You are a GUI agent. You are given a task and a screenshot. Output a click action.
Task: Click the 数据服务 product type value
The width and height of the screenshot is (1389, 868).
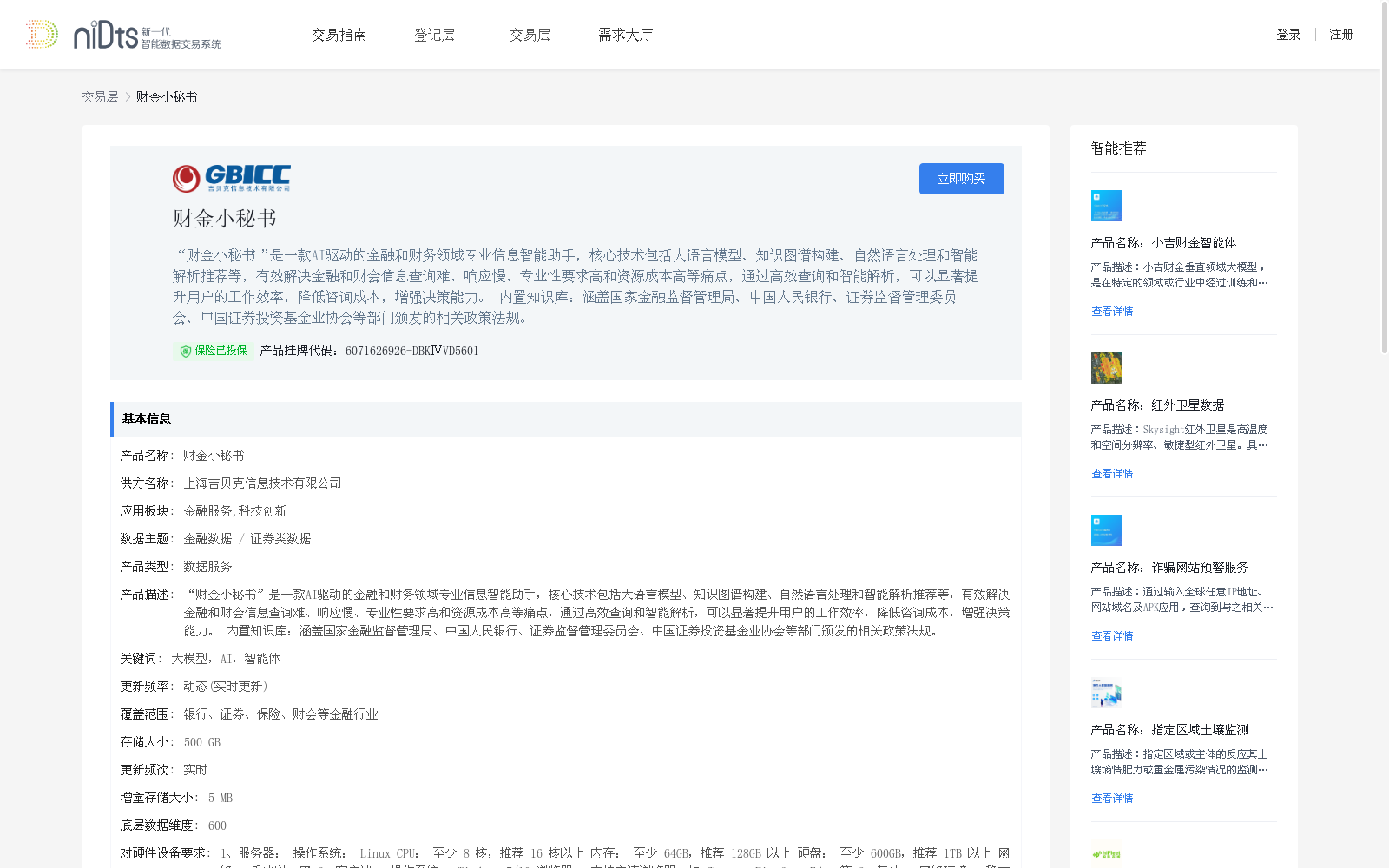tap(207, 567)
